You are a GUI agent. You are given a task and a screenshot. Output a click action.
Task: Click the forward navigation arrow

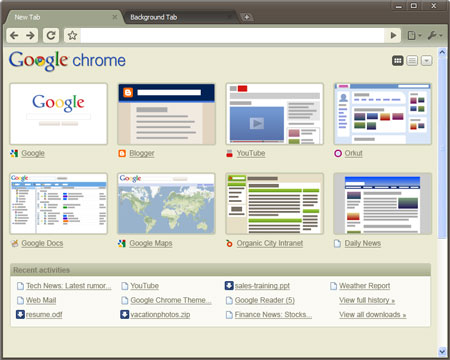tap(30, 35)
